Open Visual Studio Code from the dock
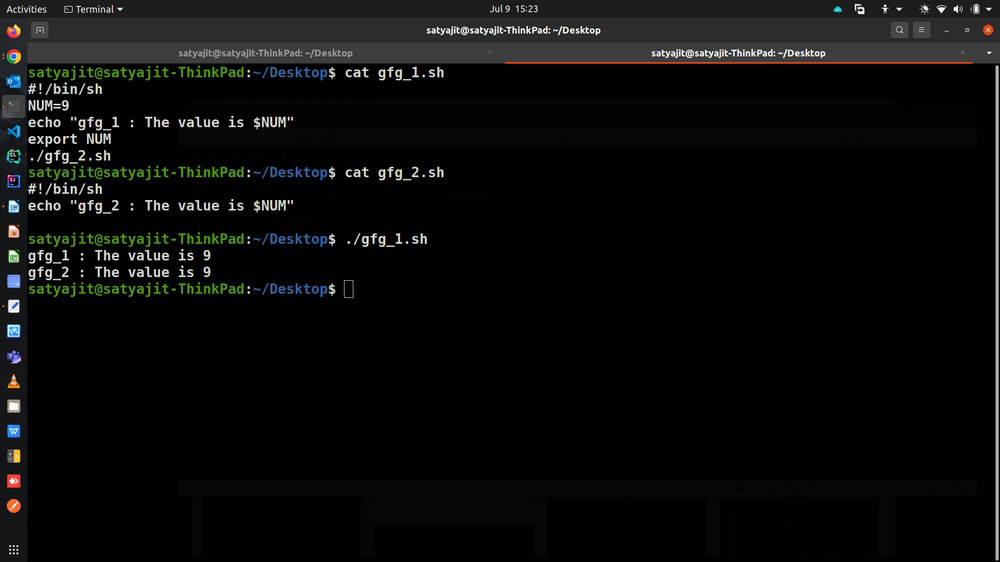Screen dimensions: 1000x562 (x=13, y=131)
